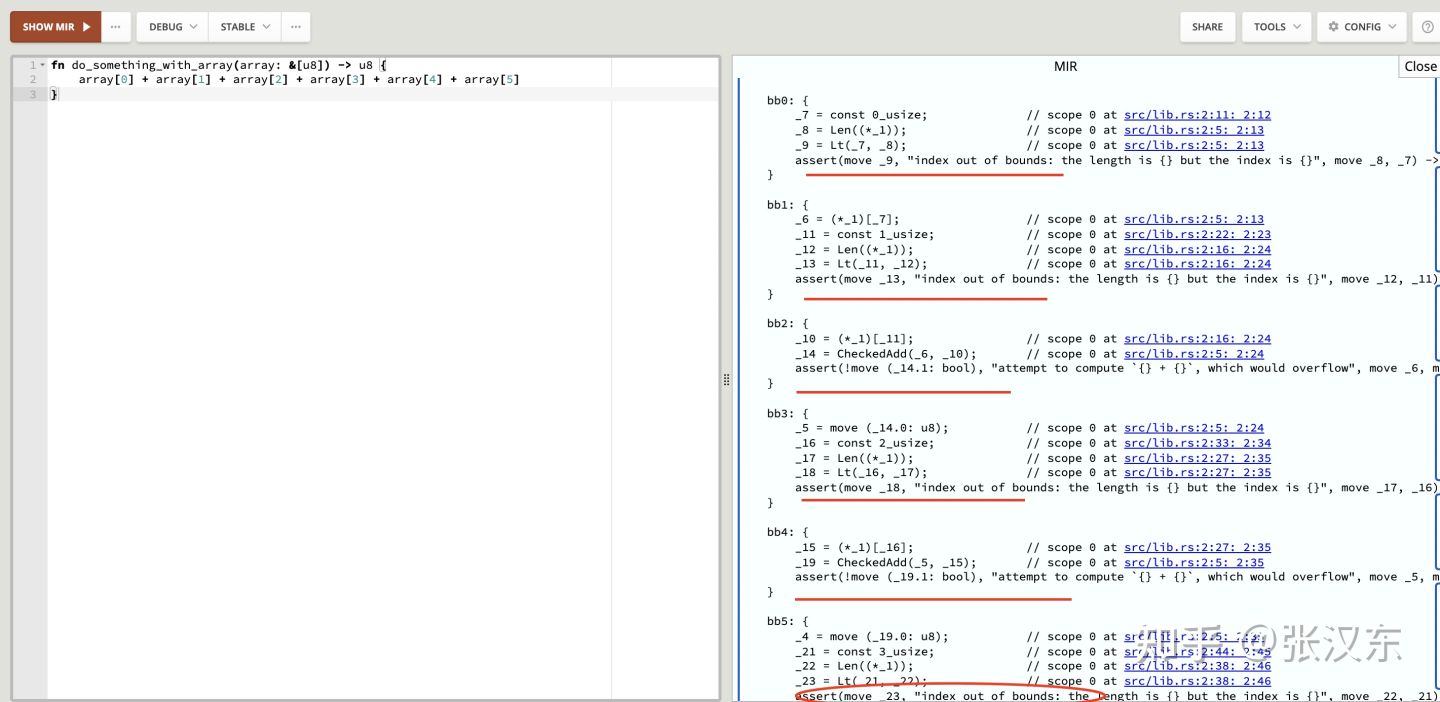Image resolution: width=1440 pixels, height=702 pixels.
Task: Open the src/lib.rs:2:16: 2:24 link in bb2
Action: pyautogui.click(x=1197, y=339)
